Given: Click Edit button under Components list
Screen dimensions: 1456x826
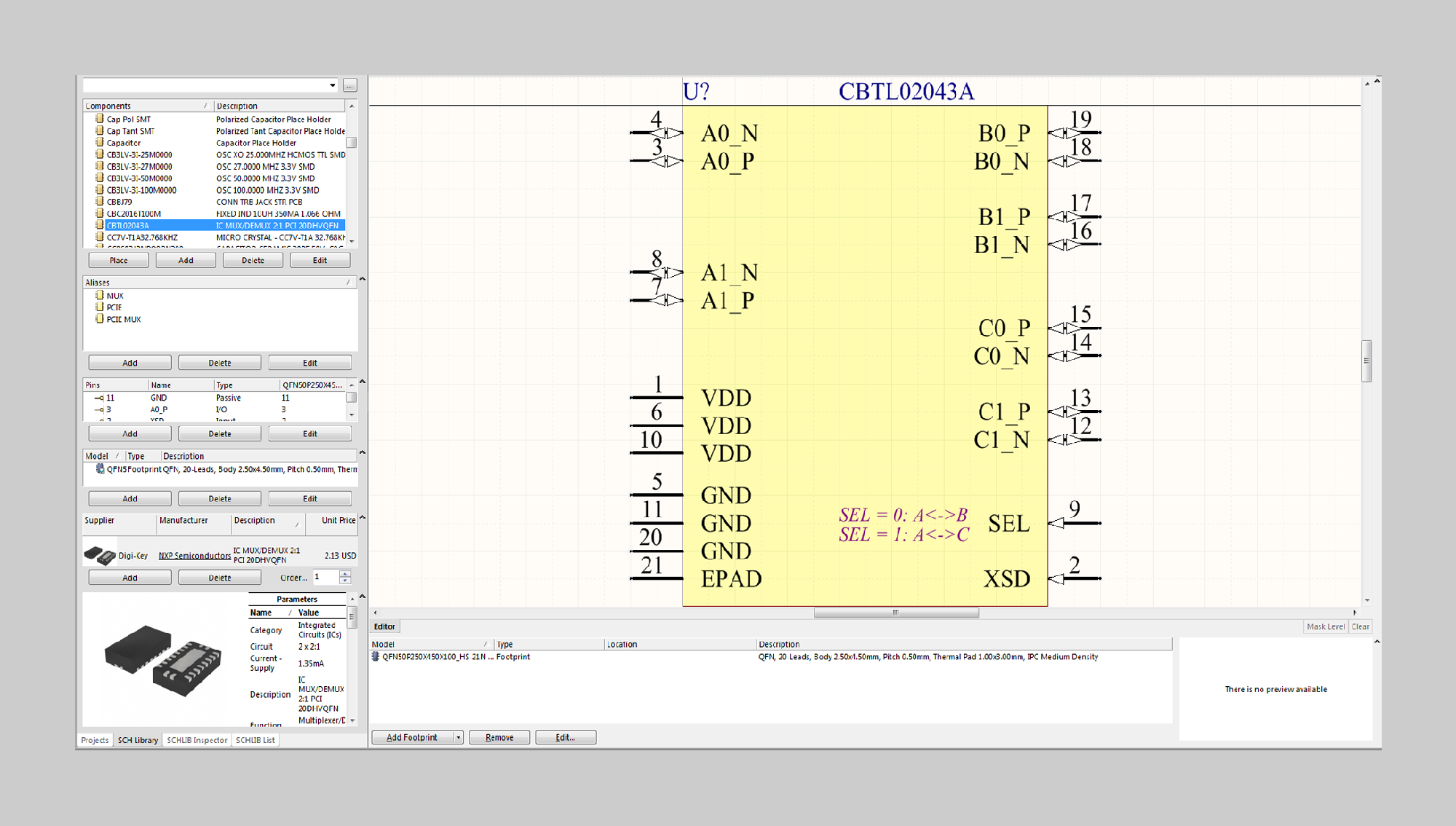Looking at the screenshot, I should coord(320,260).
